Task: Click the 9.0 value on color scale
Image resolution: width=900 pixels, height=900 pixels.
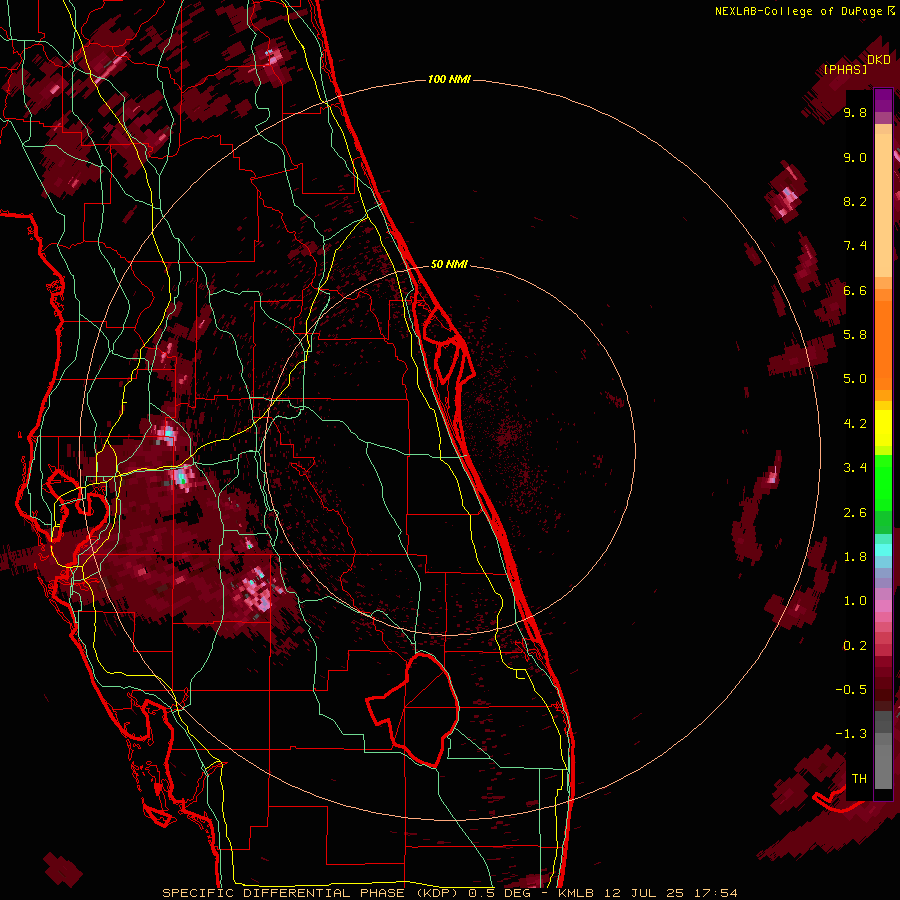Action: [x=855, y=157]
